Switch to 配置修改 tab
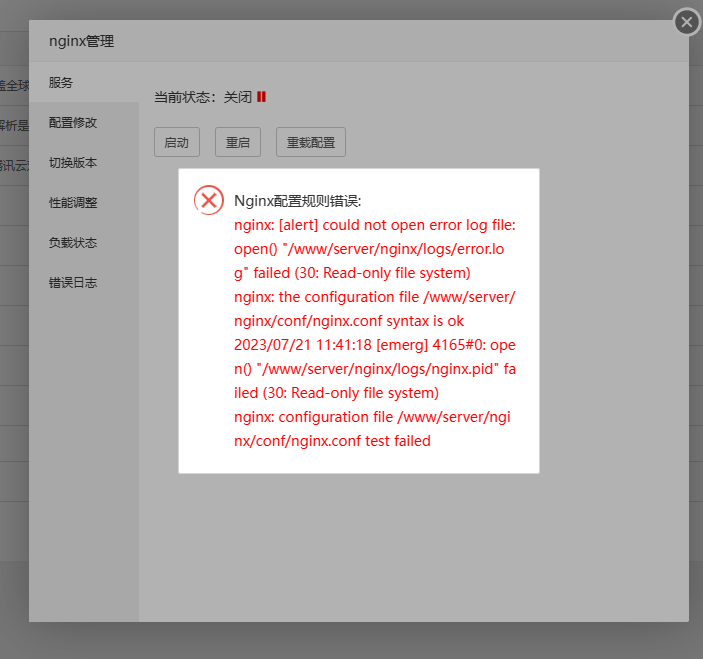The height and width of the screenshot is (659, 703). click(84, 122)
